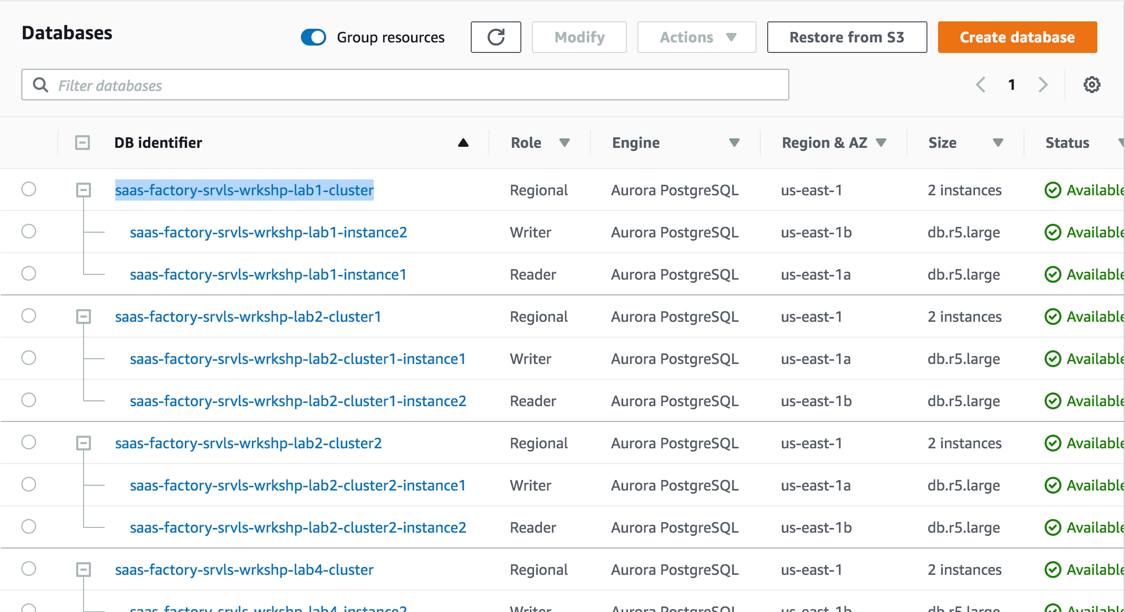
Task: Open lab2-cluster2-instance1 link
Action: click(x=298, y=485)
